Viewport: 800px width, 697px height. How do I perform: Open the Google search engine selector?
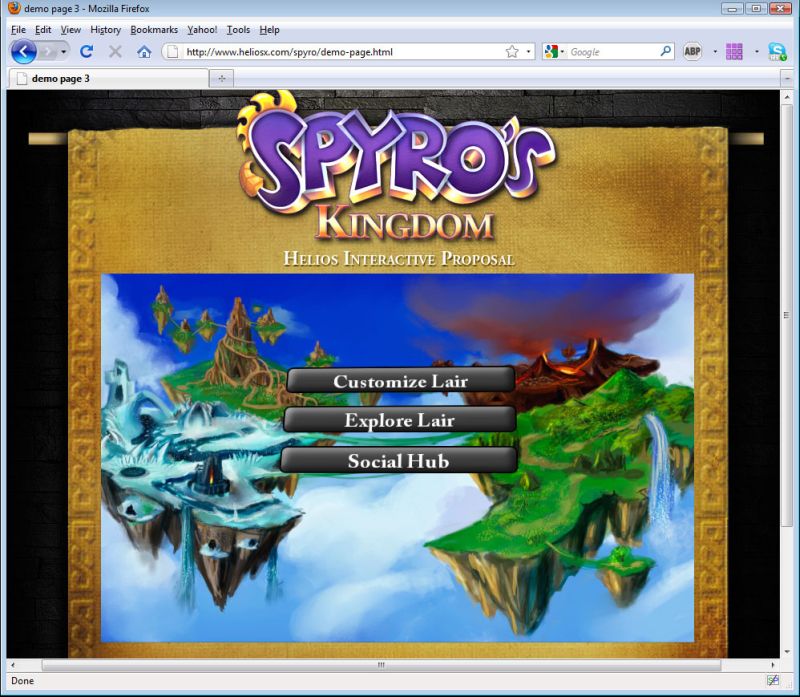click(554, 52)
